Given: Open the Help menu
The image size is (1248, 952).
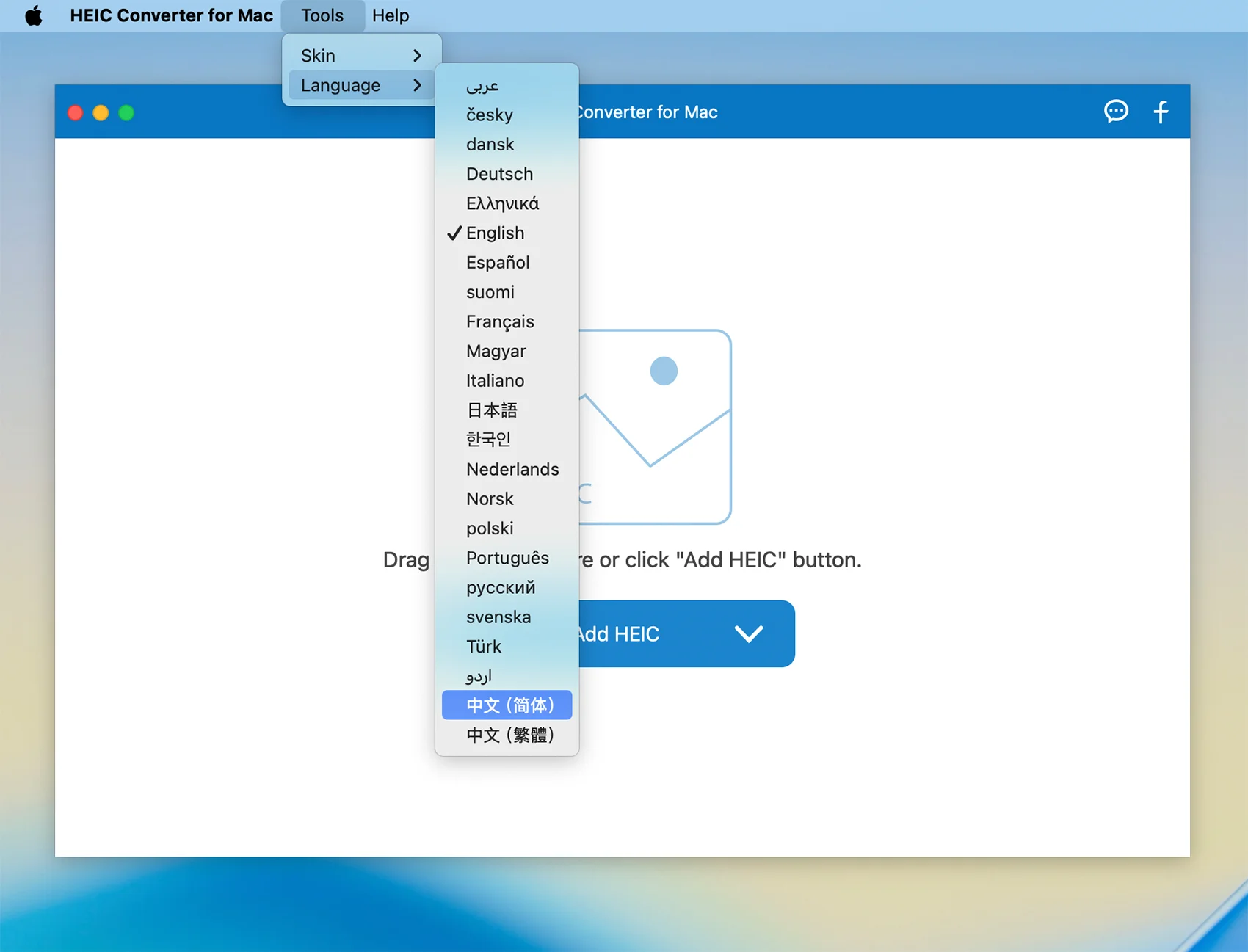Looking at the screenshot, I should point(390,15).
